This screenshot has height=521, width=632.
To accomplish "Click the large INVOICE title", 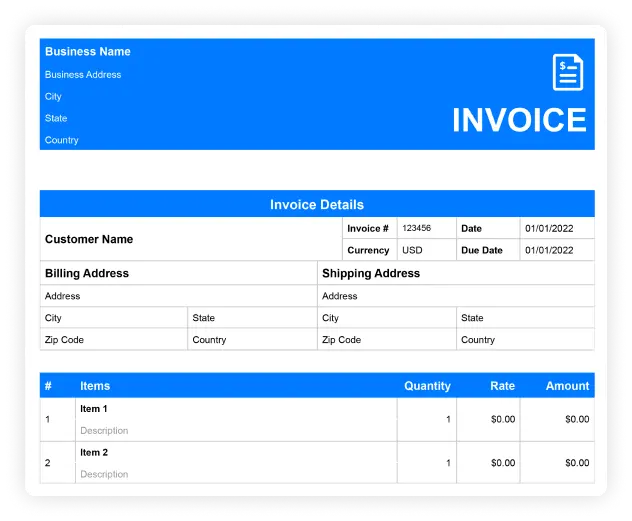I will [519, 120].
